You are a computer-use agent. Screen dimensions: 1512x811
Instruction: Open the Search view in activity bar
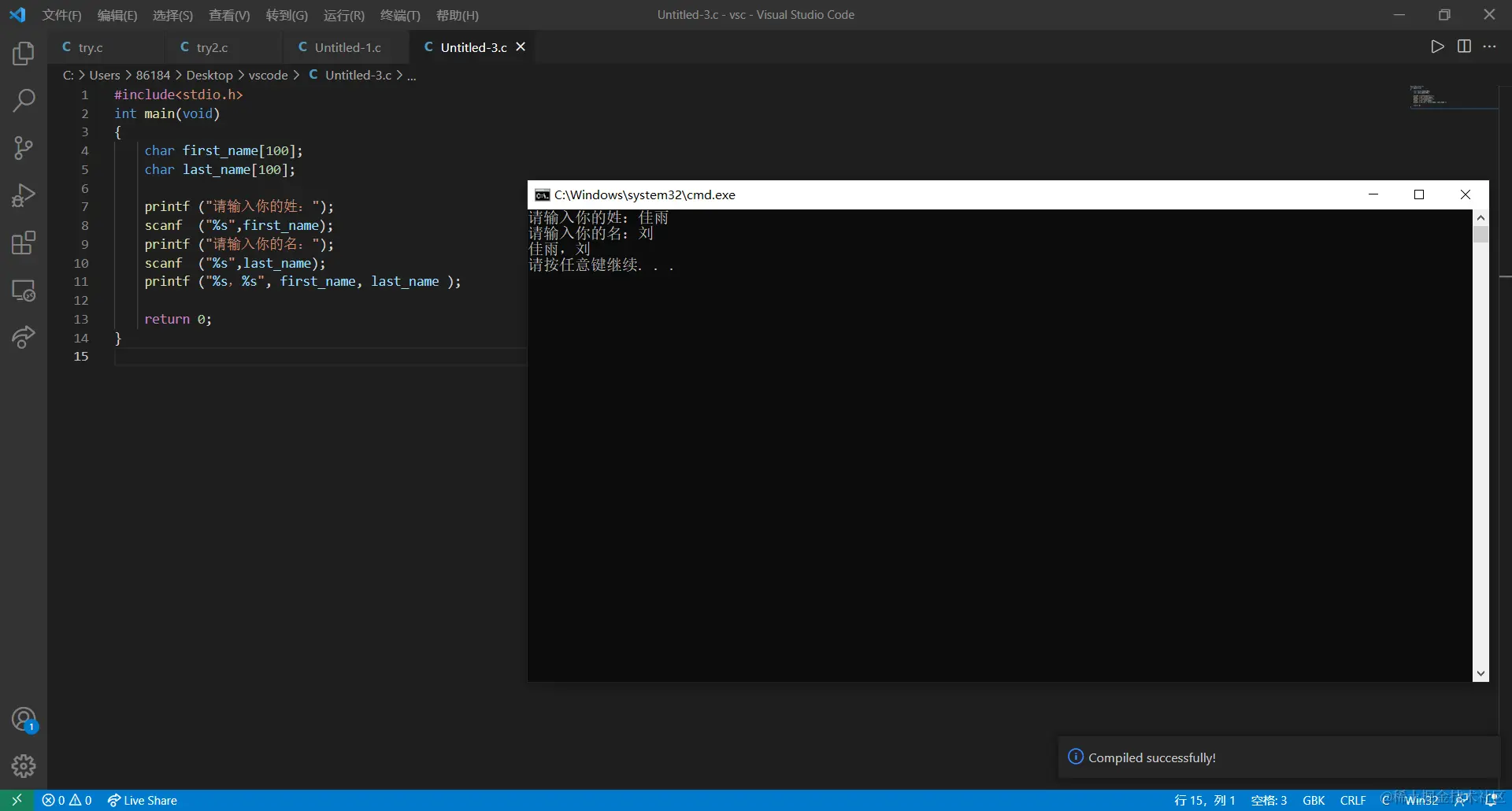[24, 101]
